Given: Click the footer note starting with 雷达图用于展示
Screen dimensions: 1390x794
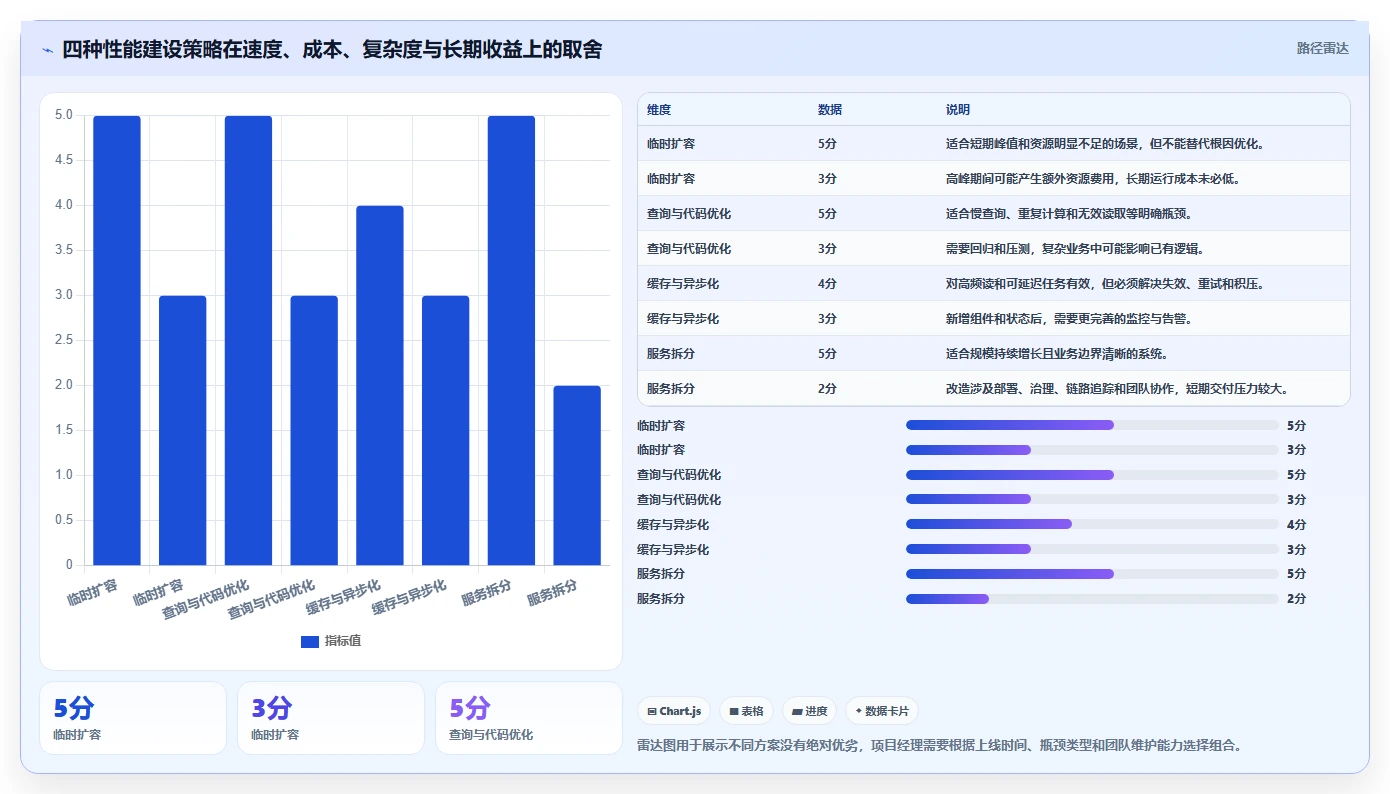Looking at the screenshot, I should 939,745.
